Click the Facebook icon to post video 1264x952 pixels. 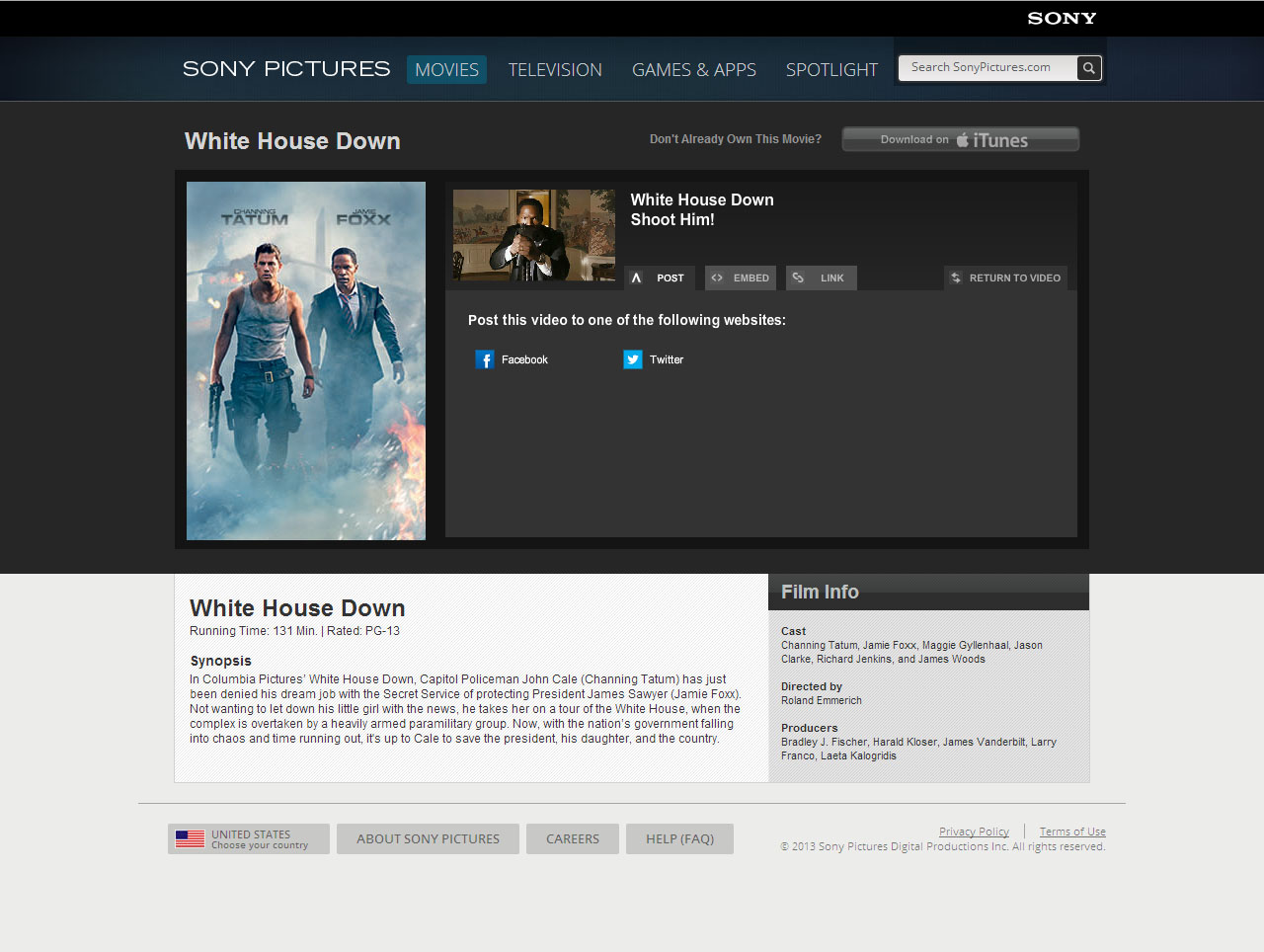point(485,359)
